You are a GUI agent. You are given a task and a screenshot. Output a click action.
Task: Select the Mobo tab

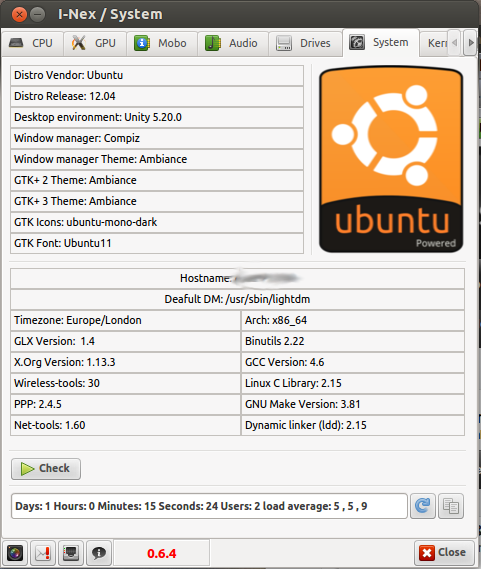pyautogui.click(x=162, y=43)
